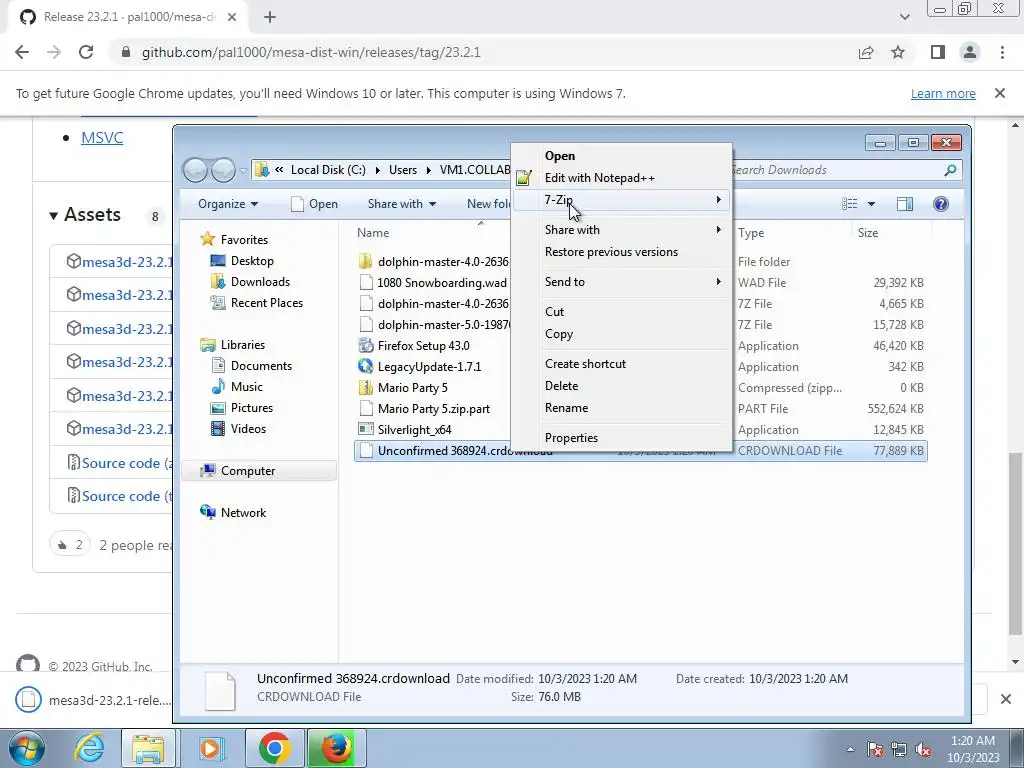The width and height of the screenshot is (1024, 768).
Task: Open Internet Explorer from taskbar
Action: pos(89,748)
